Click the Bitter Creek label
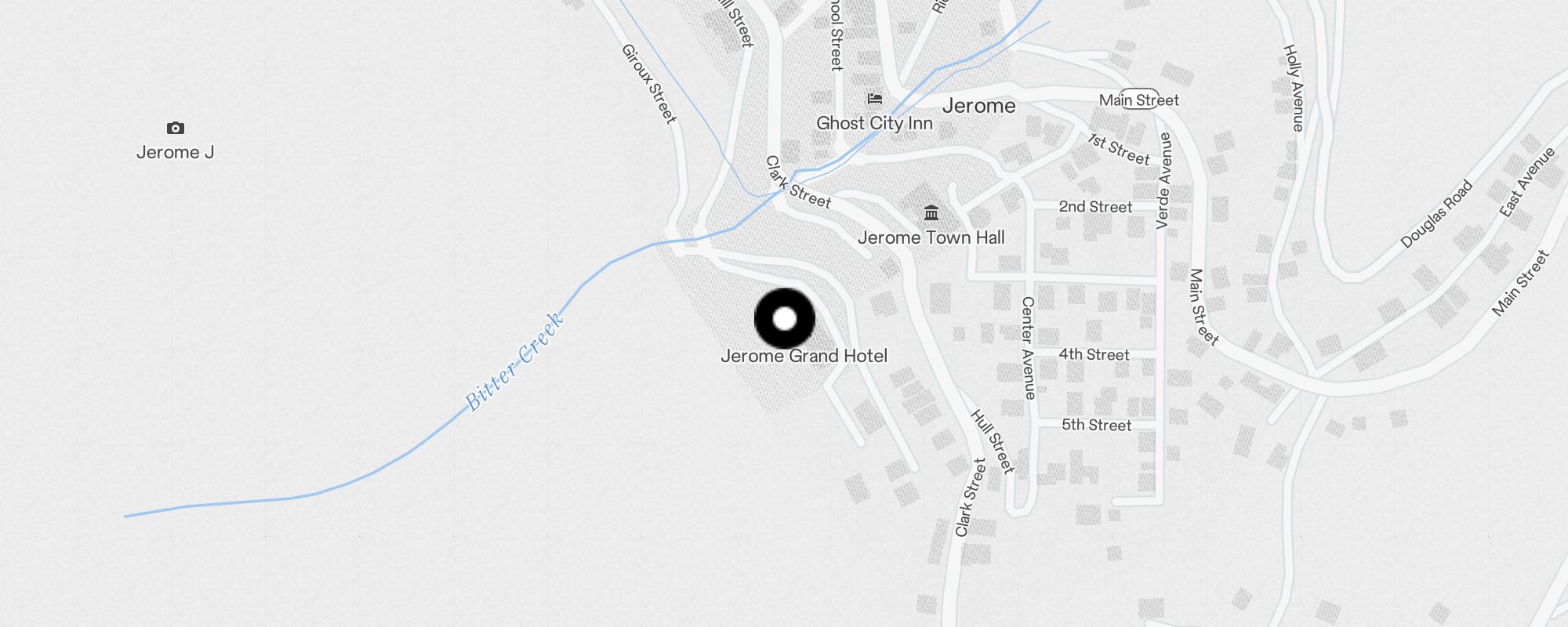 514,361
